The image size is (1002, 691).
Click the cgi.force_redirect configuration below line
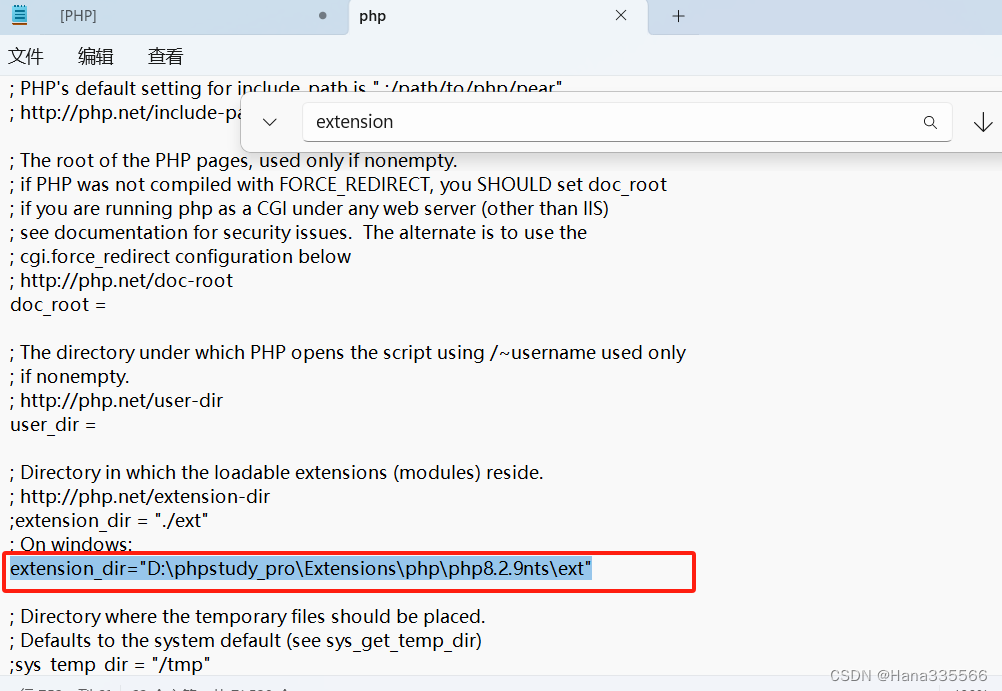coord(180,257)
